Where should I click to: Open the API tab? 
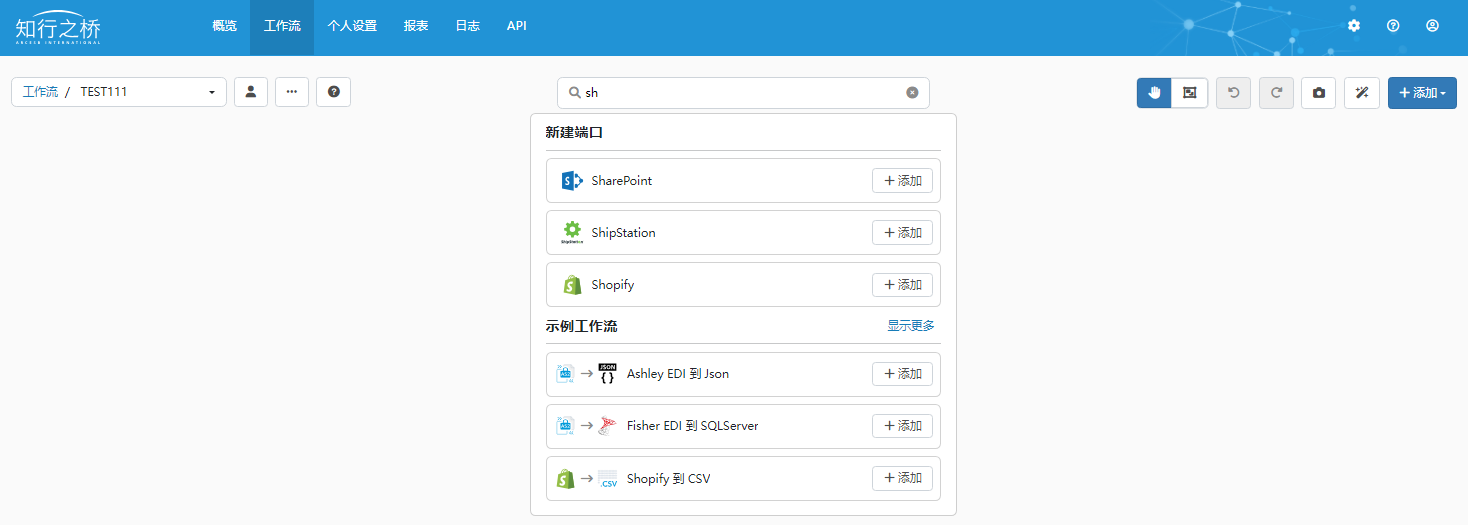[516, 26]
